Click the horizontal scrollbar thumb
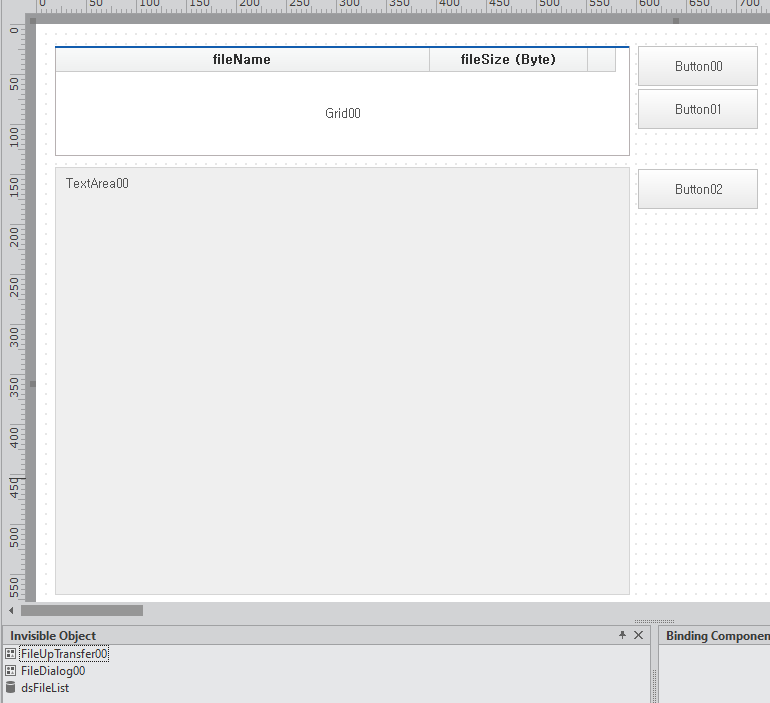Image resolution: width=770 pixels, height=703 pixels. pyautogui.click(x=82, y=610)
